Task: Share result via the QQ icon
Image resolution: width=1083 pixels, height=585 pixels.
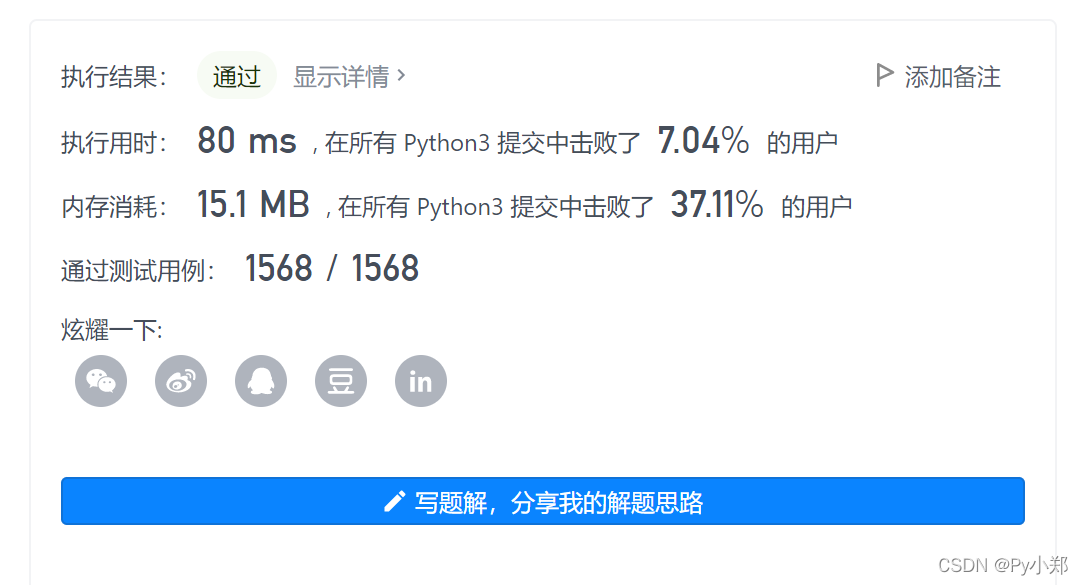Action: [x=260, y=381]
